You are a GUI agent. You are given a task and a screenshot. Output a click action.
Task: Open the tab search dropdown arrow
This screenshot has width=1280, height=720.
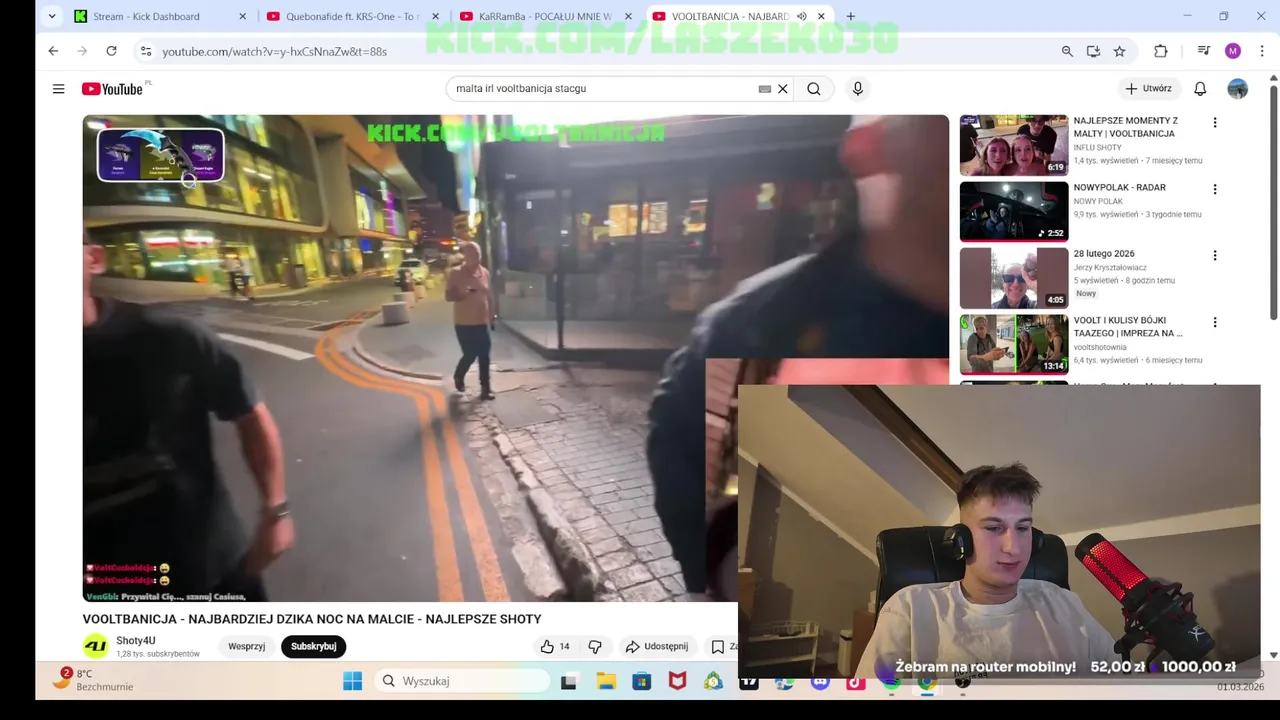pos(52,16)
